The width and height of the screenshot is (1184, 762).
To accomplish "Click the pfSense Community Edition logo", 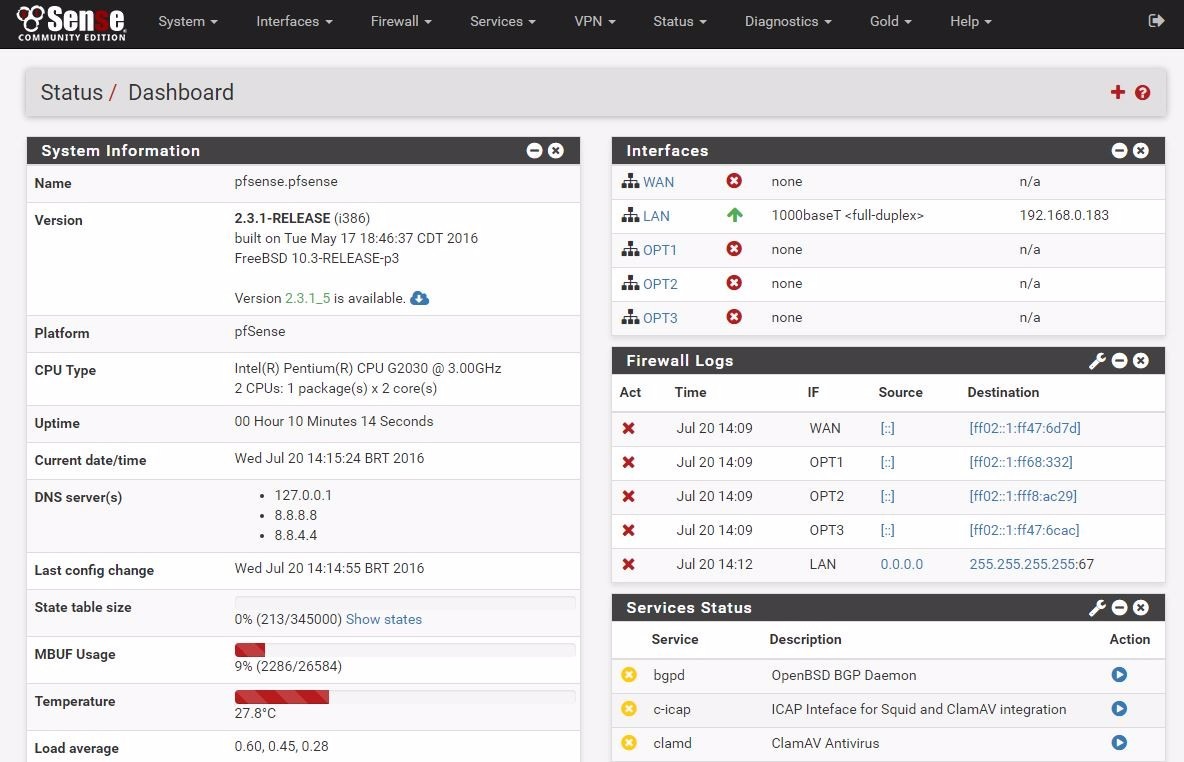I will pos(72,23).
